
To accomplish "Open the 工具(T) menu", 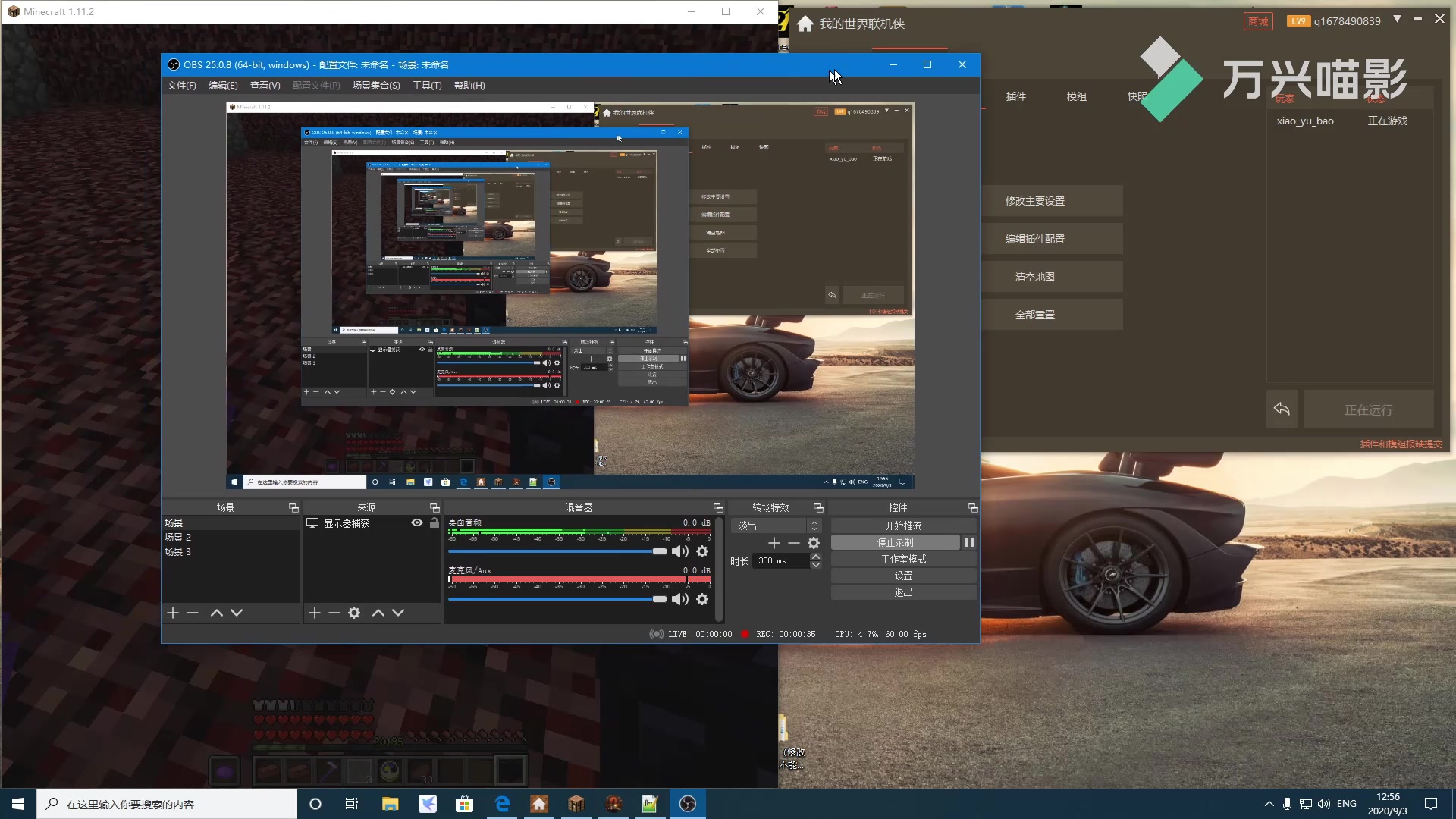I will [427, 86].
